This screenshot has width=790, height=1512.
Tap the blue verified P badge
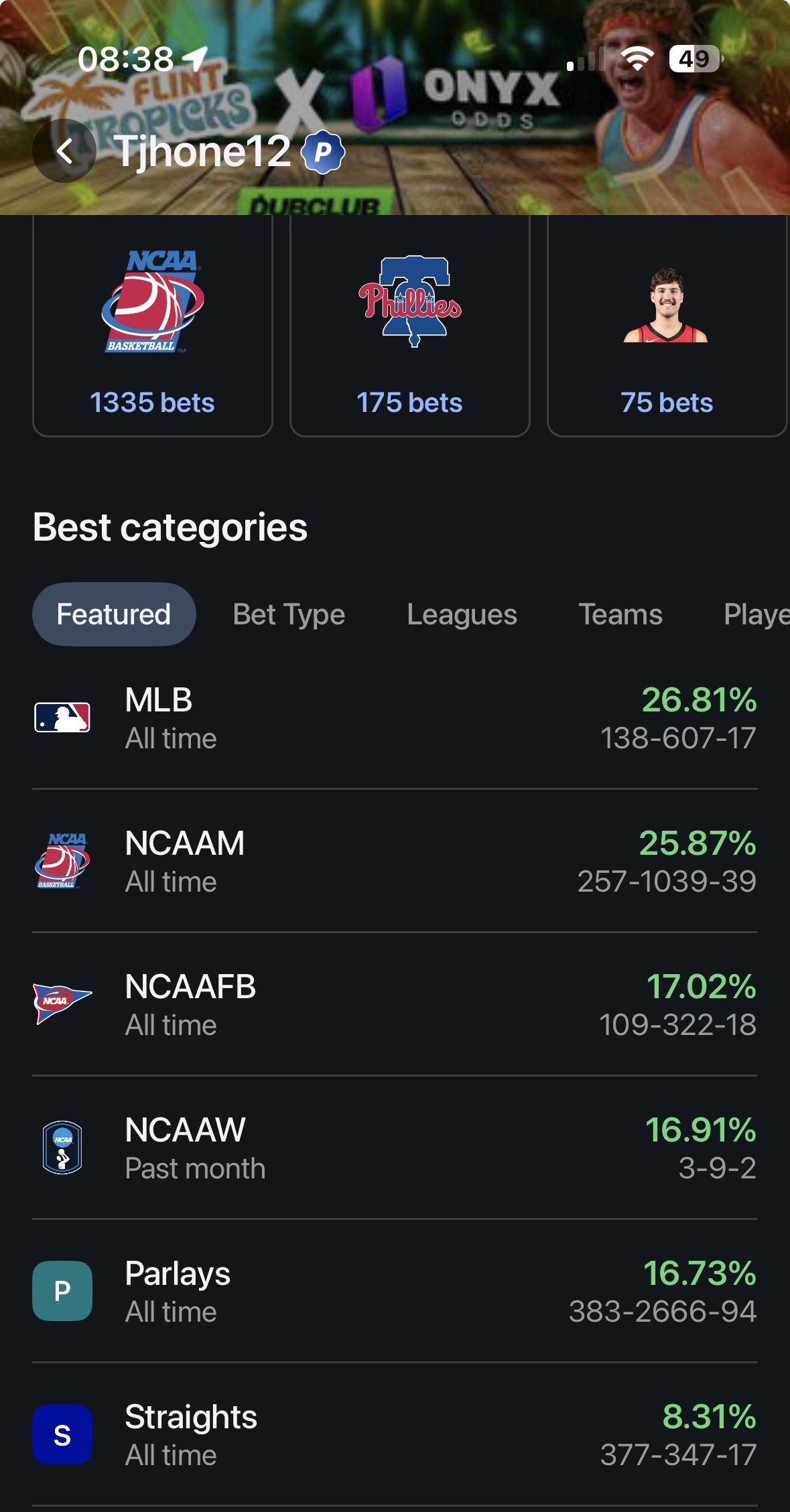[323, 152]
